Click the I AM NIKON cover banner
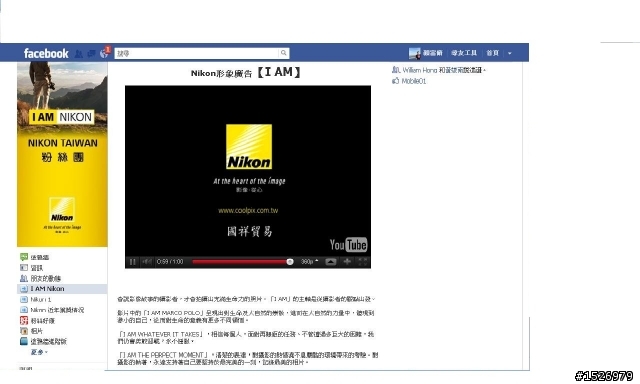The image size is (640, 384). [x=62, y=155]
